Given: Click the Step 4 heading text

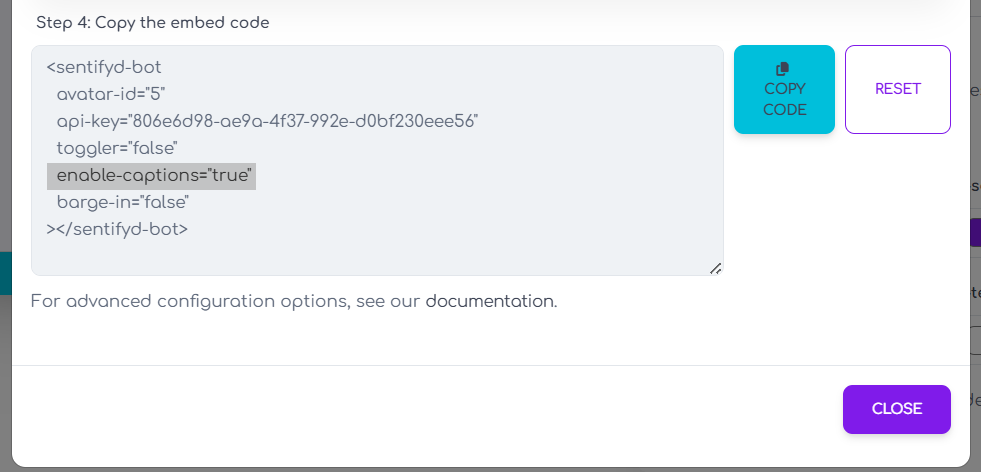Looking at the screenshot, I should click(153, 22).
